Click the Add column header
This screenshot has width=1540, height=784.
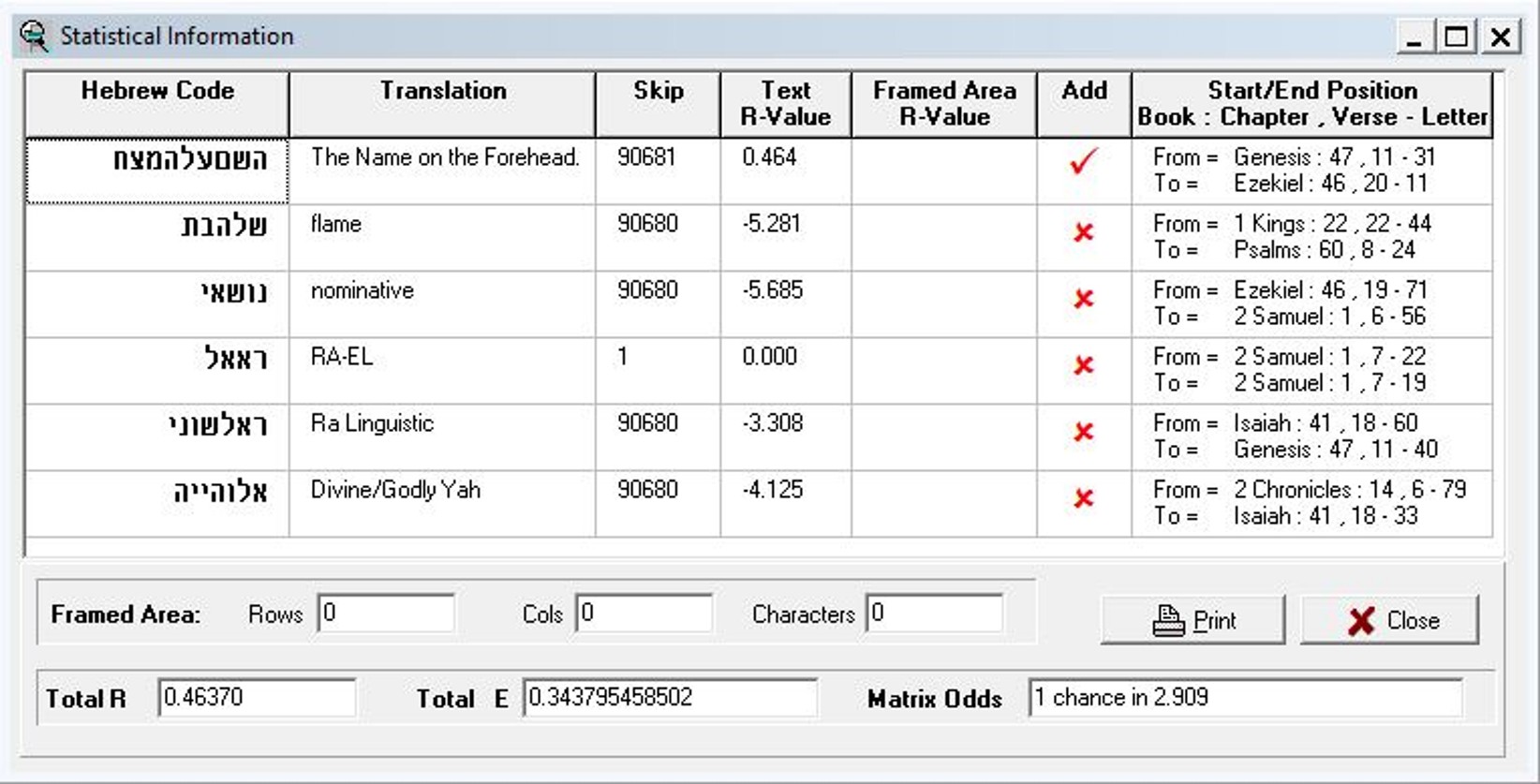(x=1085, y=104)
